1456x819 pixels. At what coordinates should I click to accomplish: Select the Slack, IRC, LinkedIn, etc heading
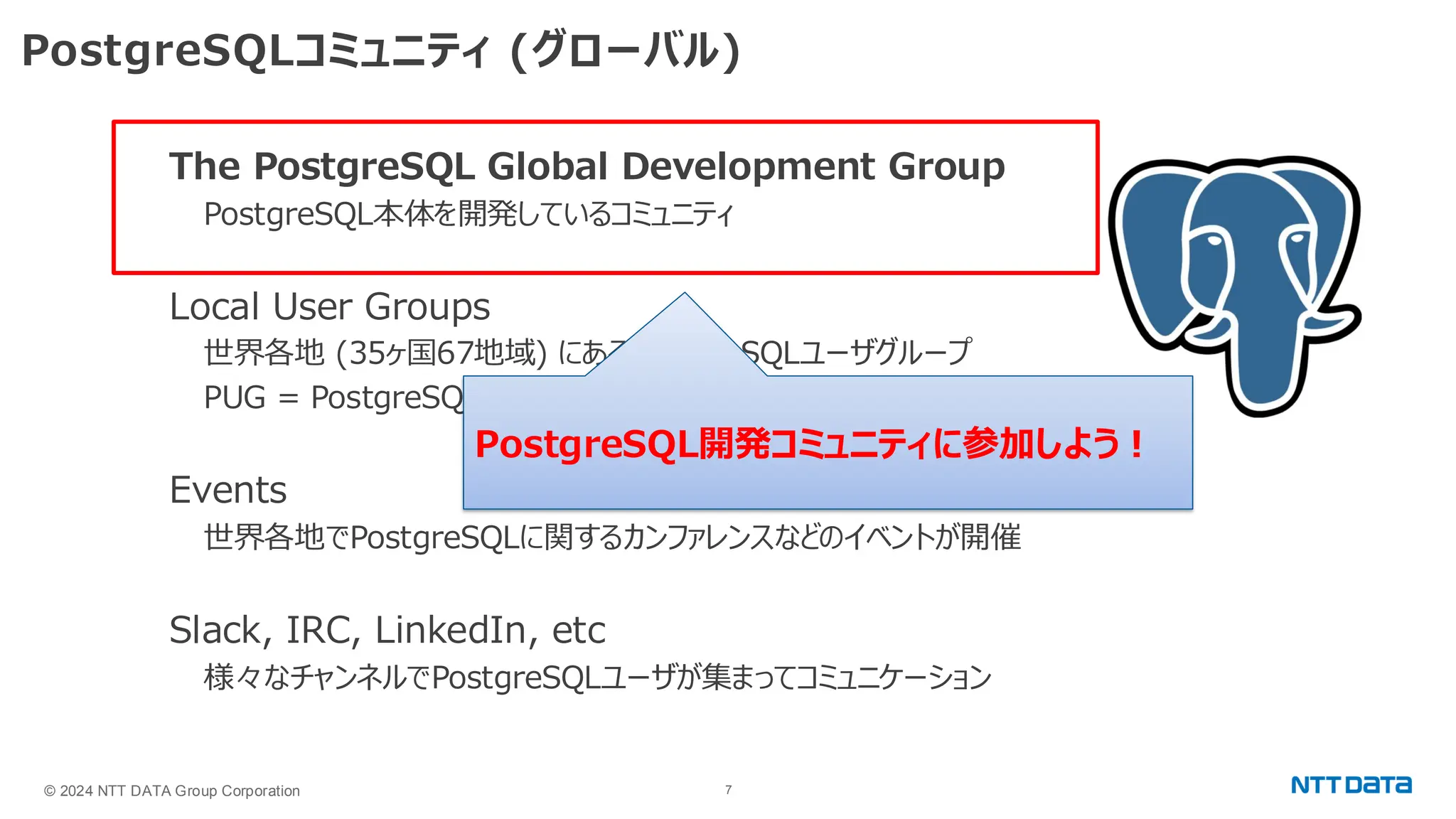[x=387, y=631]
